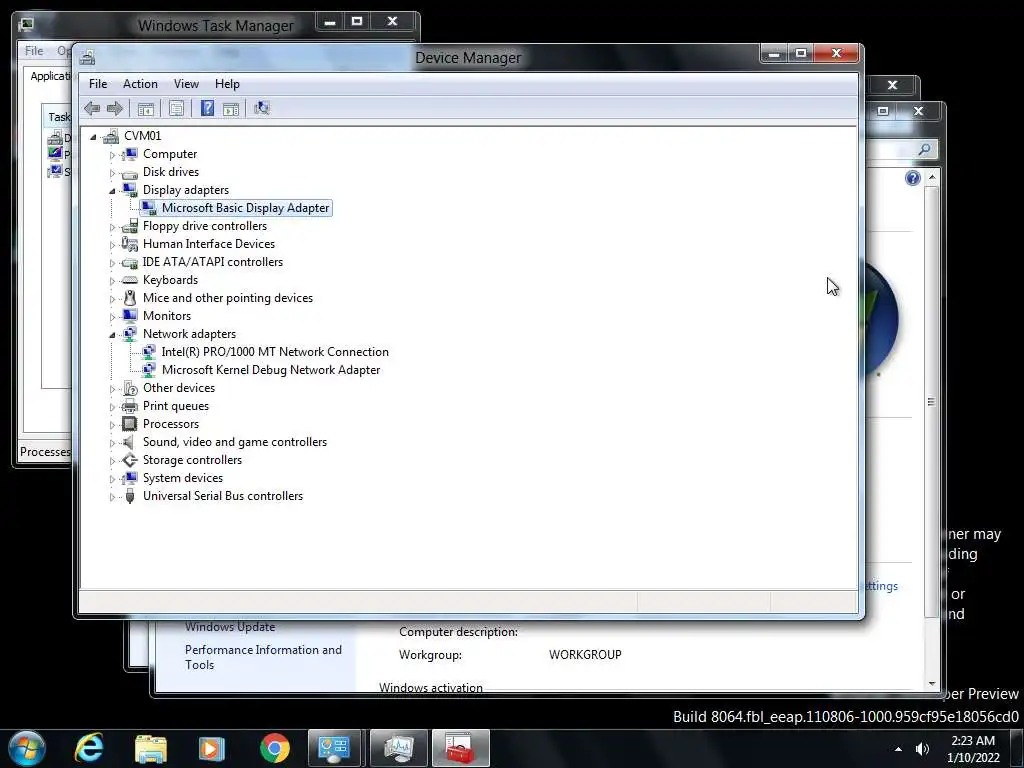Click Scan for hardware changes toolbar icon

[x=262, y=108]
